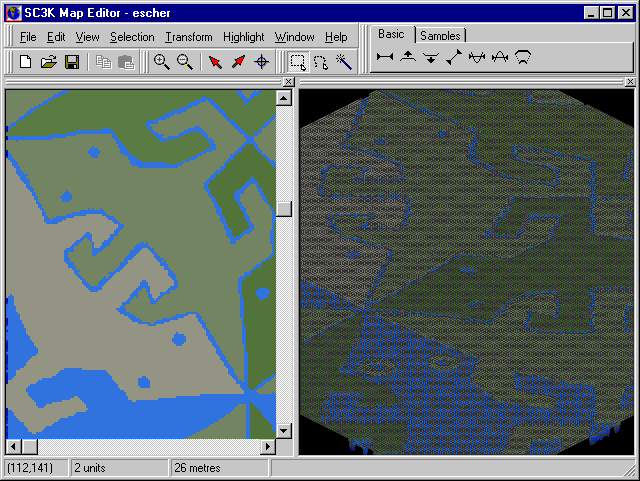This screenshot has height=481, width=640.
Task: Select the Zoom In magnifier
Action: coord(162,62)
